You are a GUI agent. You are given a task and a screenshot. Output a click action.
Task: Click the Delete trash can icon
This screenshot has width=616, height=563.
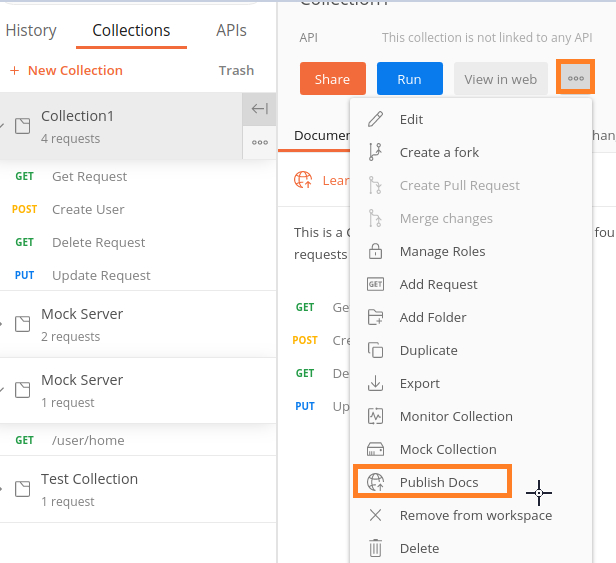click(376, 548)
